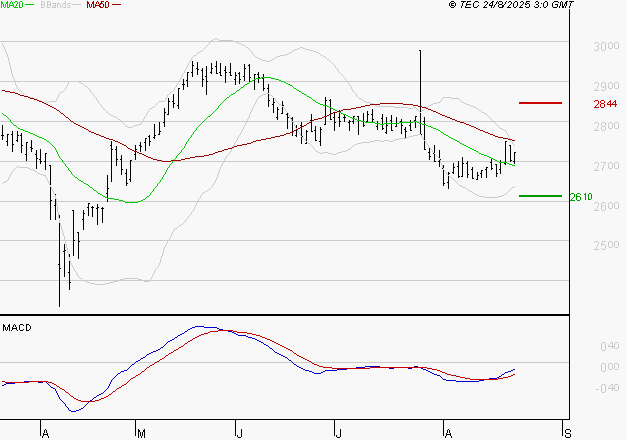Click the 040 MACD axis label

(610, 346)
